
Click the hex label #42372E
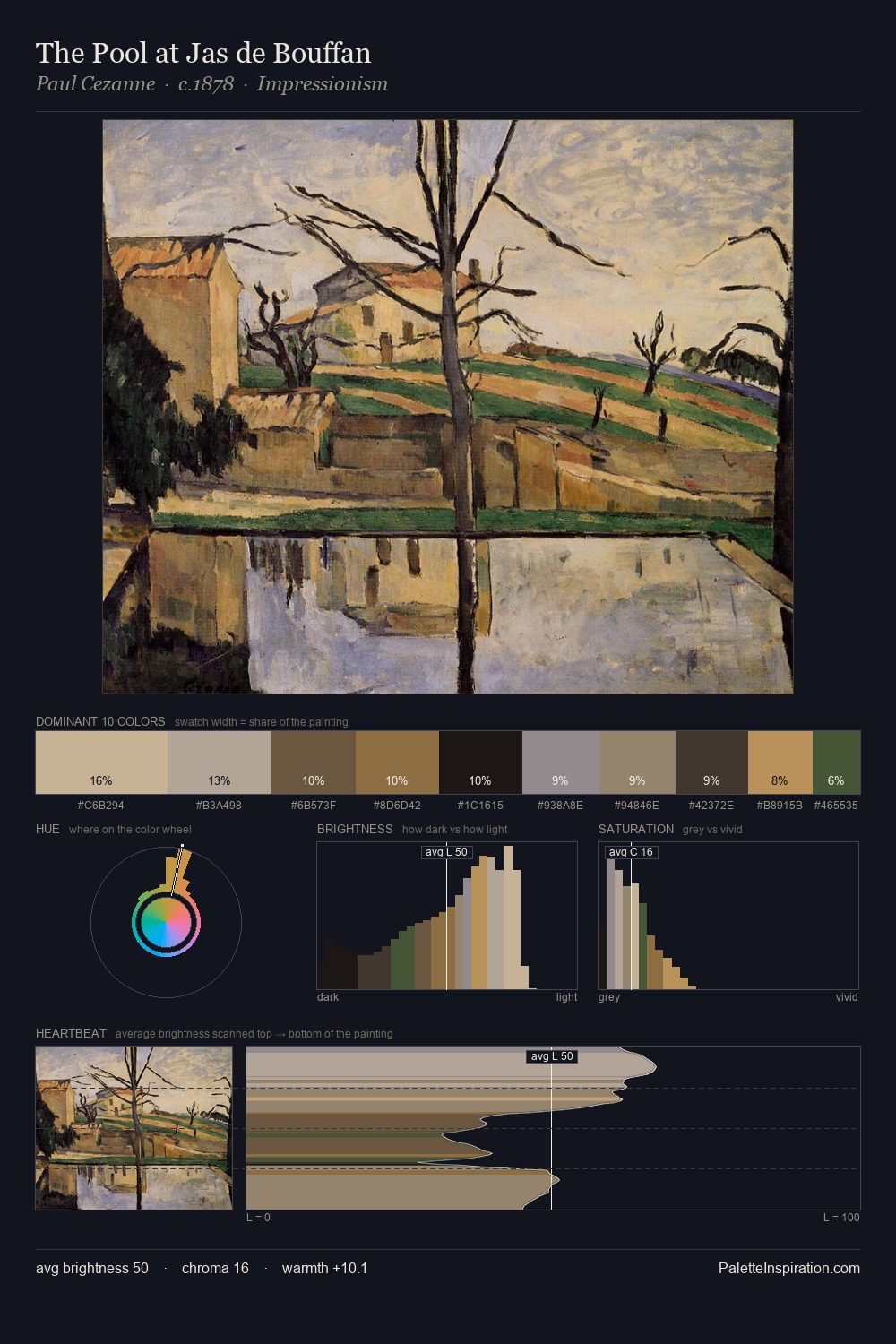pyautogui.click(x=711, y=806)
